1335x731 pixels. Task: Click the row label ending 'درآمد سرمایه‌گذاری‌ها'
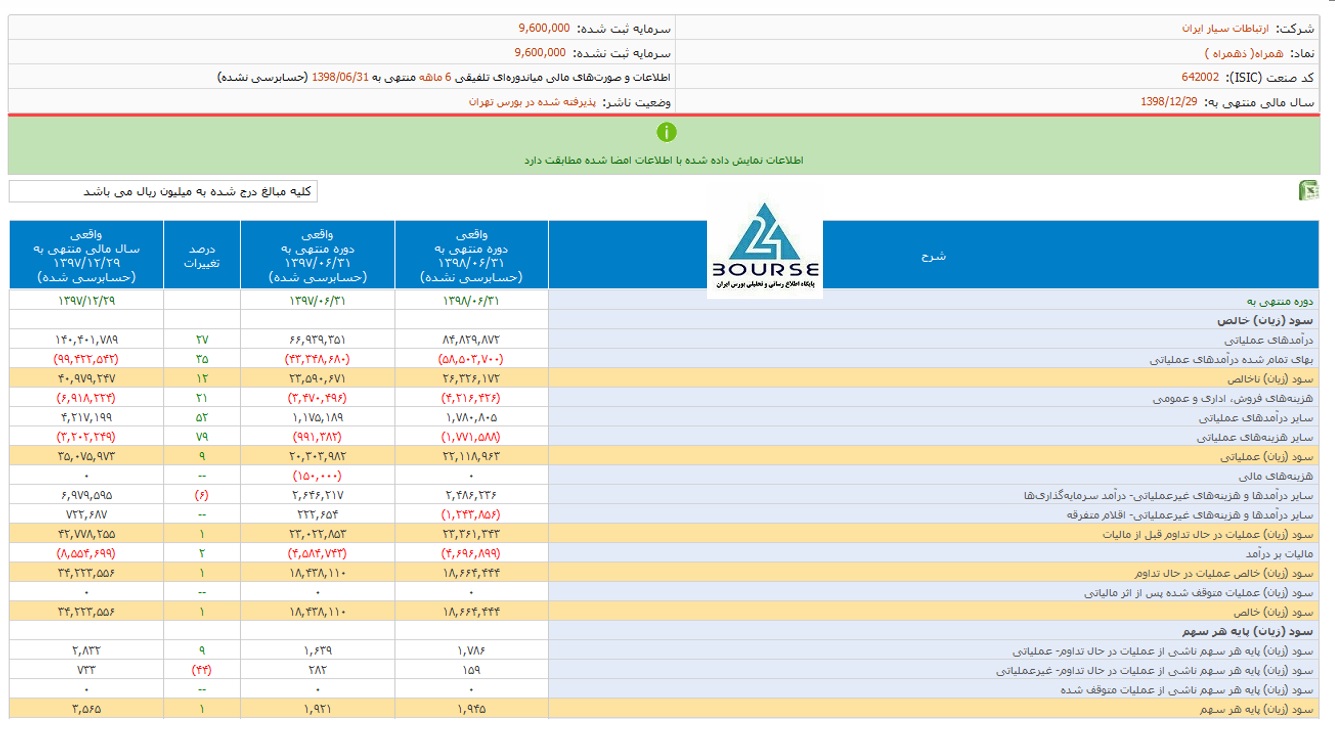1169,495
